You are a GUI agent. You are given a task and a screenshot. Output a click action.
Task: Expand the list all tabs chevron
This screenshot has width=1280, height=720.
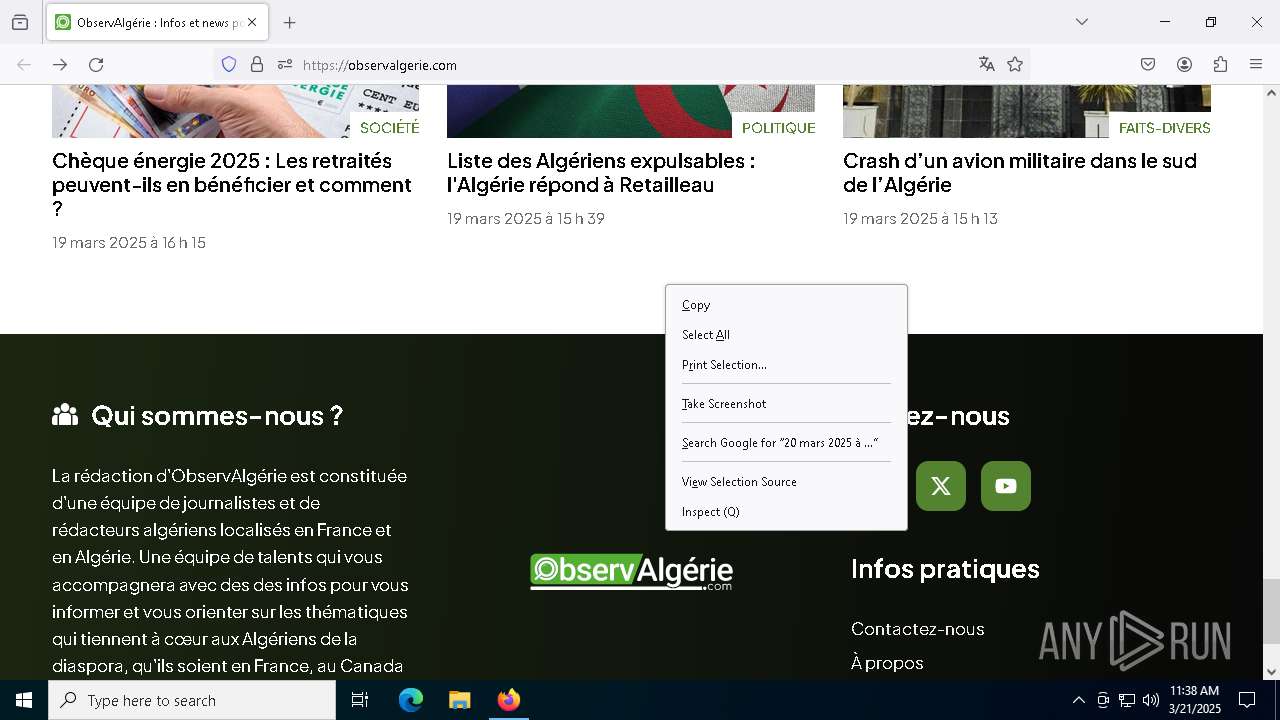click(x=1081, y=22)
